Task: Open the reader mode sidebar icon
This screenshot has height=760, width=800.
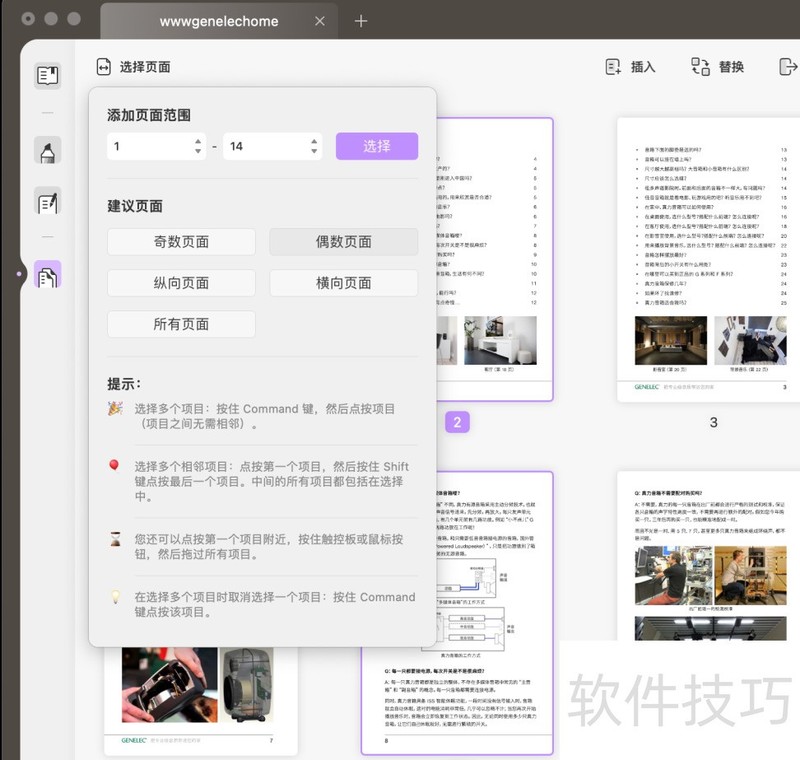Action: tap(47, 75)
